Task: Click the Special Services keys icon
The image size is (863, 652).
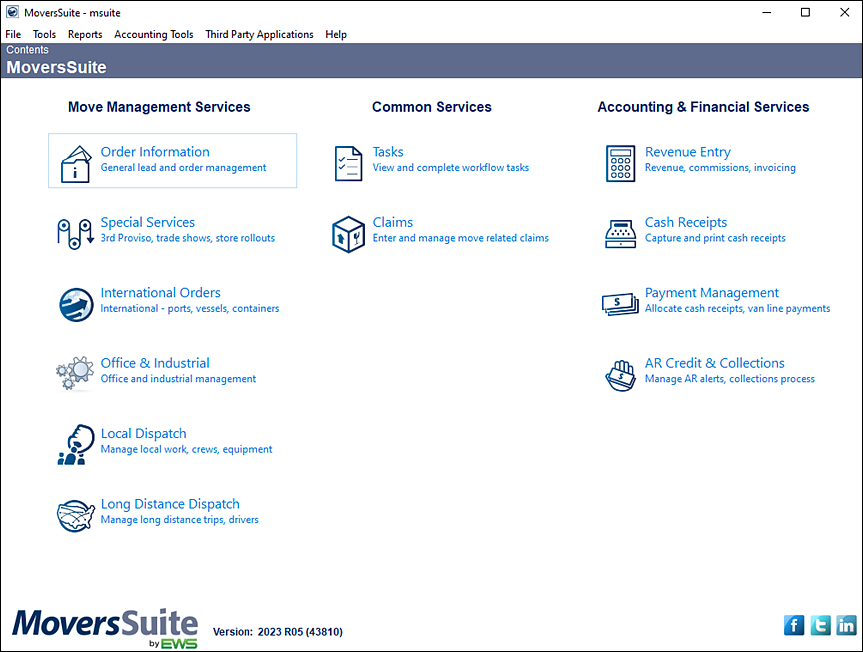Action: [x=75, y=232]
